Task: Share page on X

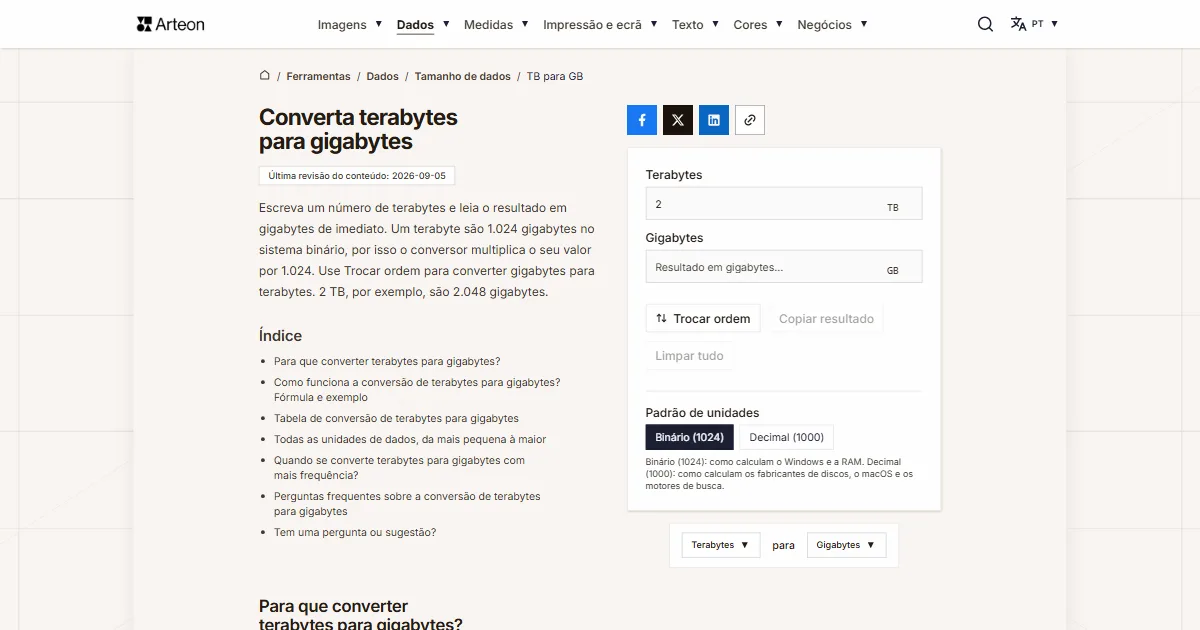Action: [678, 120]
